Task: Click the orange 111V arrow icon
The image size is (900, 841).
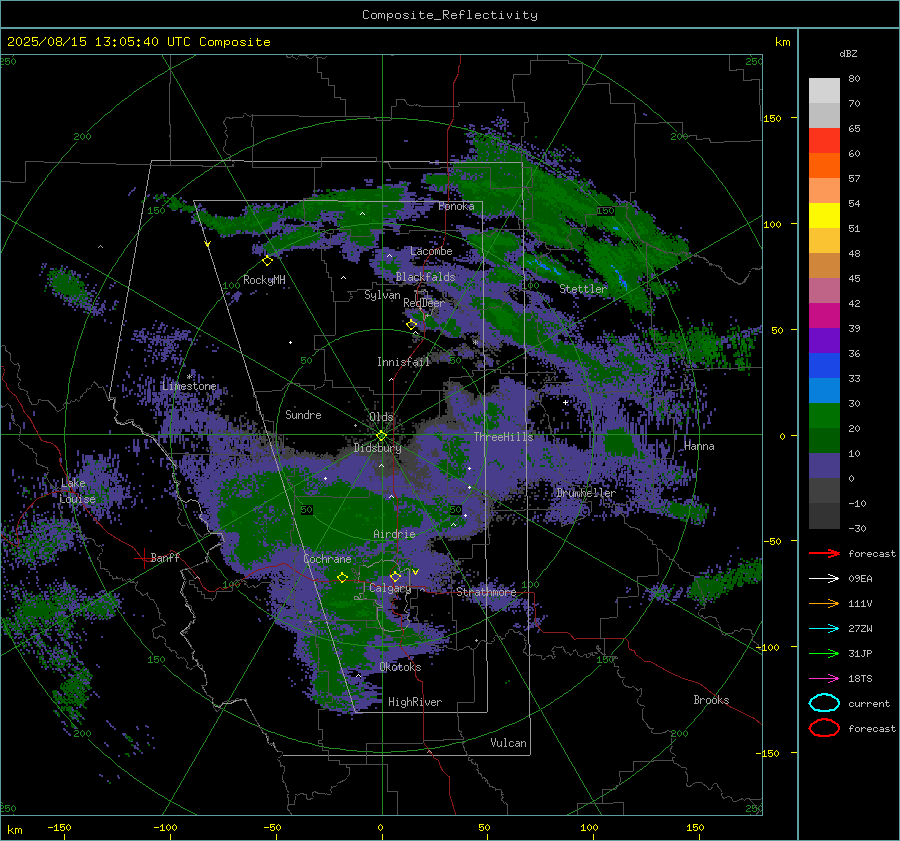Action: (x=824, y=603)
